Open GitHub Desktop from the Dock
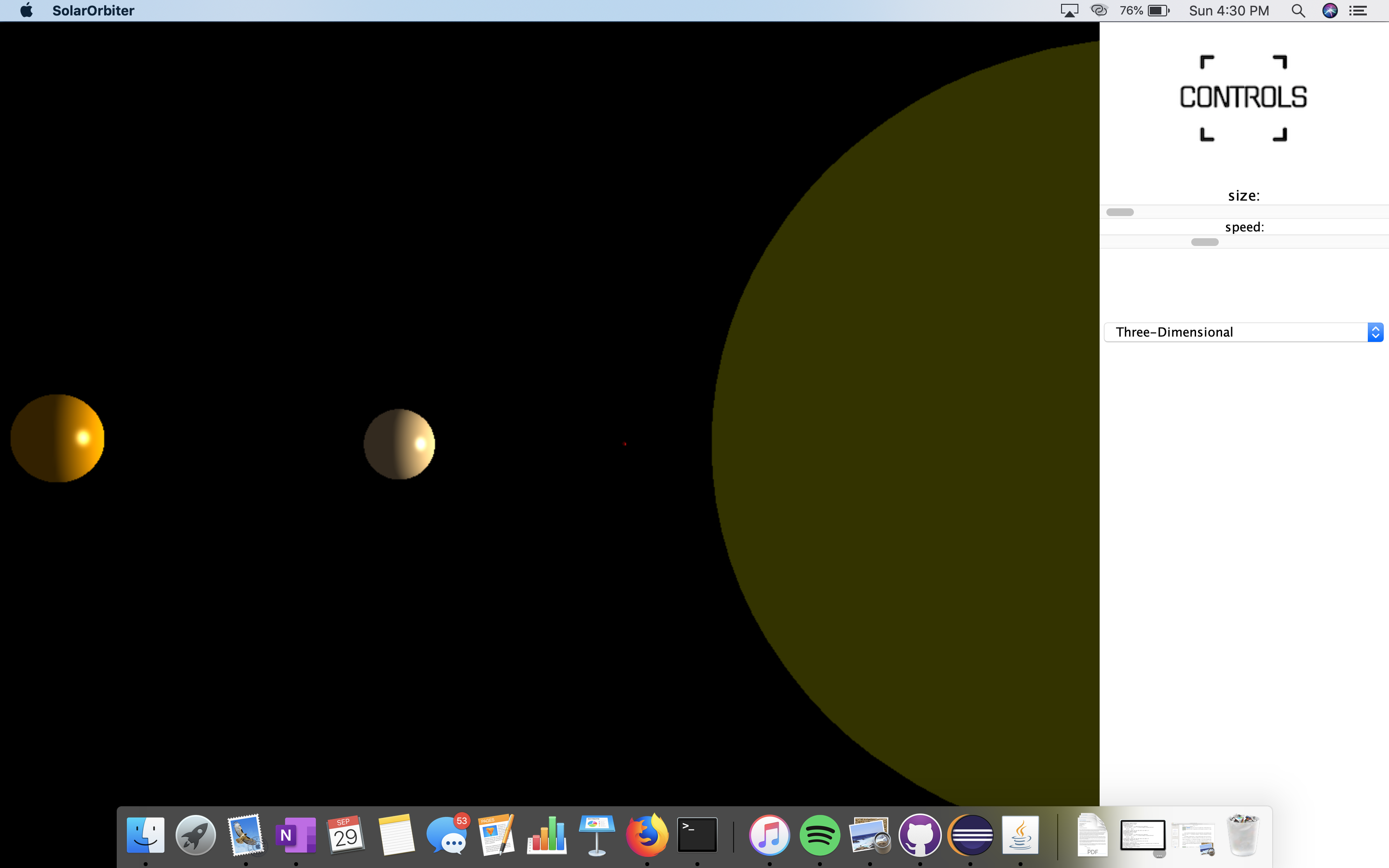 (920, 835)
